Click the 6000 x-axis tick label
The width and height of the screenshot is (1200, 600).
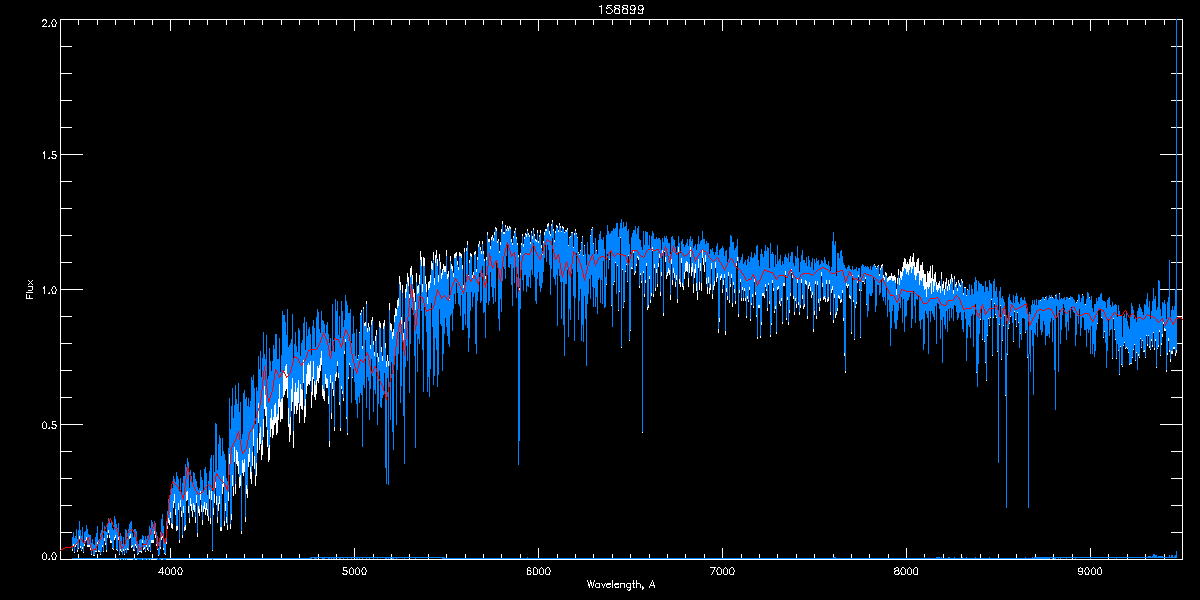coord(539,572)
